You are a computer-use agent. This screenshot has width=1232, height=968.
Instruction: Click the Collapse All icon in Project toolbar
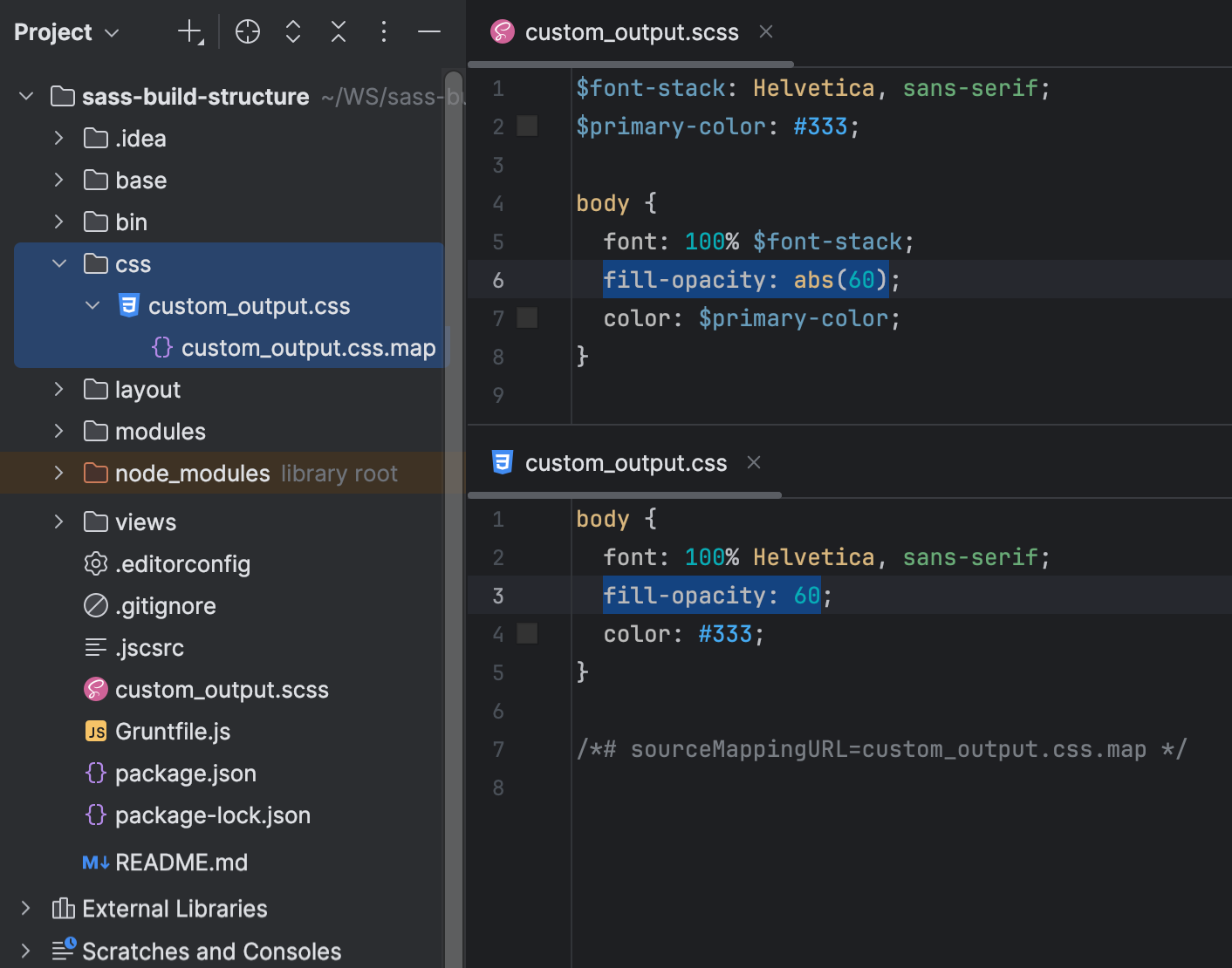[x=338, y=31]
